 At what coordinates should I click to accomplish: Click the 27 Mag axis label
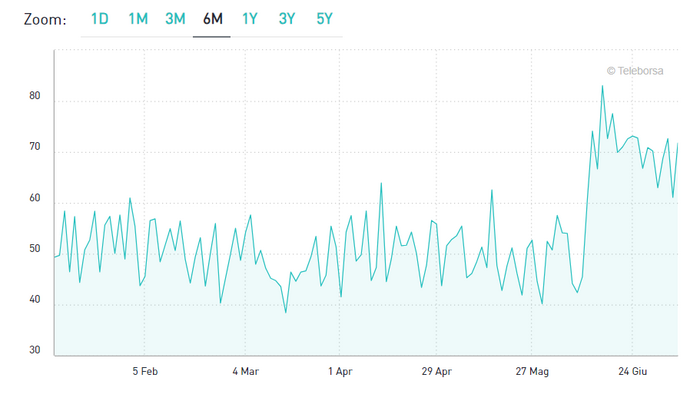click(x=533, y=371)
